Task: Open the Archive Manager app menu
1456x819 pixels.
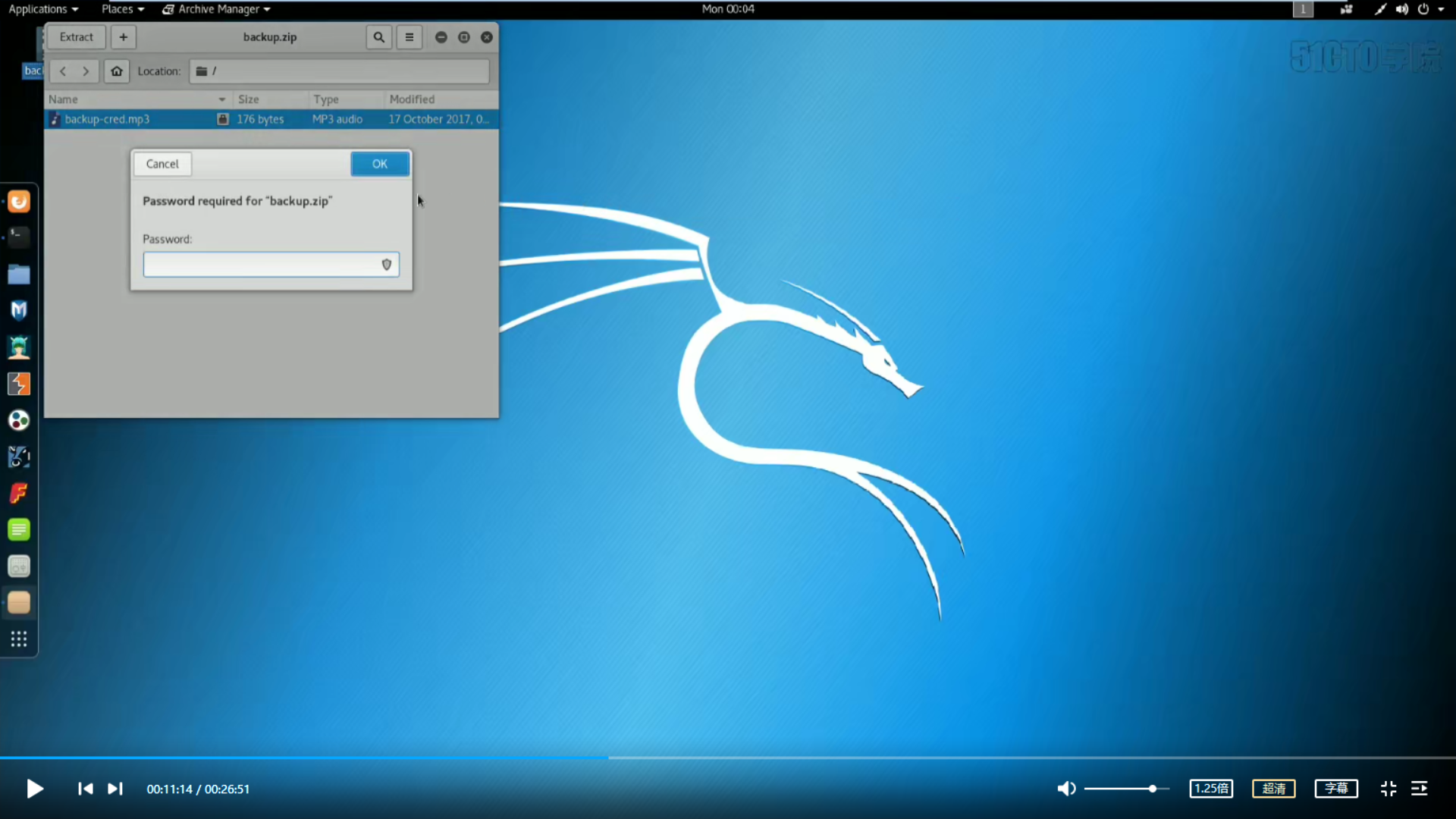Action: pos(216,9)
